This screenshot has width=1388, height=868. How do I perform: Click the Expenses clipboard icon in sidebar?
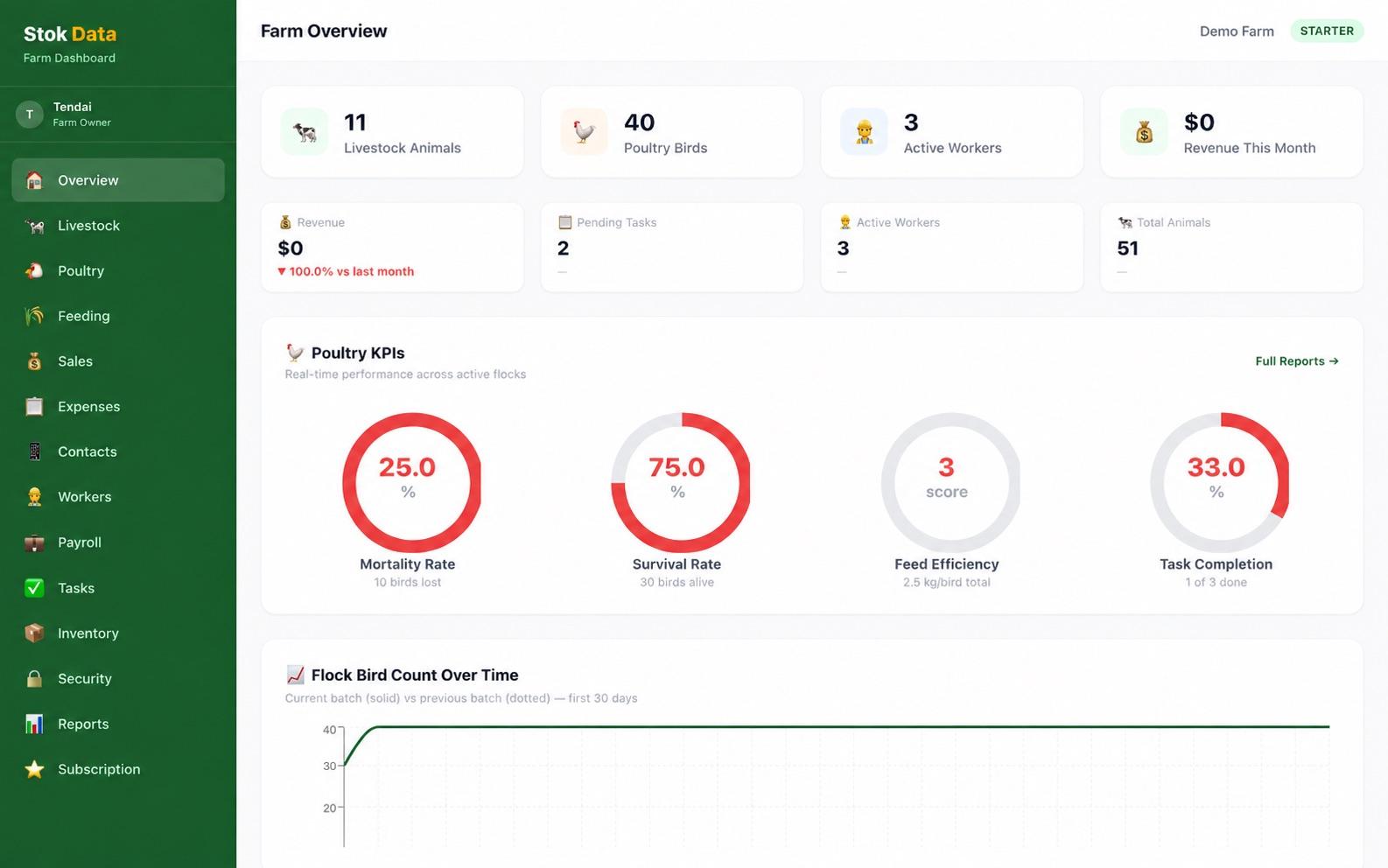(x=34, y=407)
